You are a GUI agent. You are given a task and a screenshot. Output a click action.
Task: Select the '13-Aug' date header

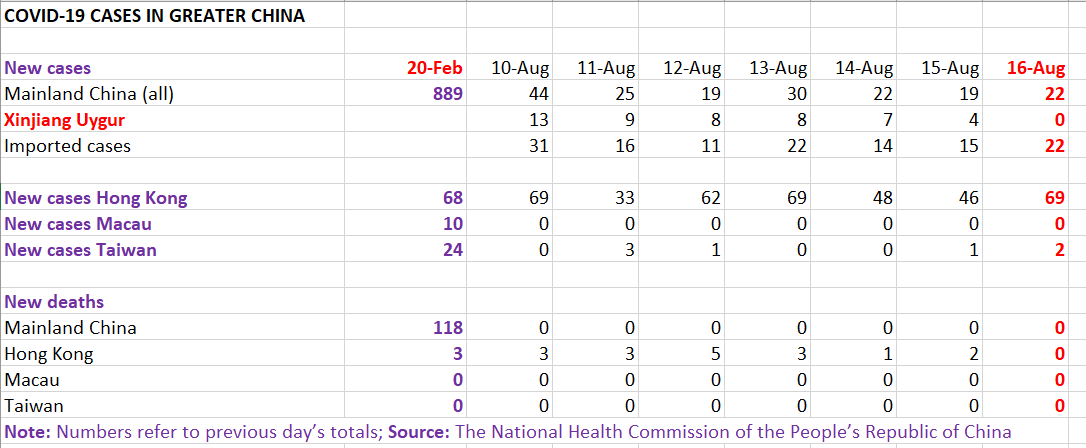[778, 68]
